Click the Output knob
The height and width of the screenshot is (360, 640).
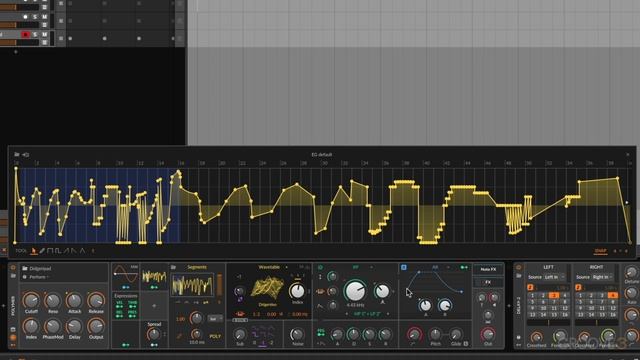click(96, 326)
